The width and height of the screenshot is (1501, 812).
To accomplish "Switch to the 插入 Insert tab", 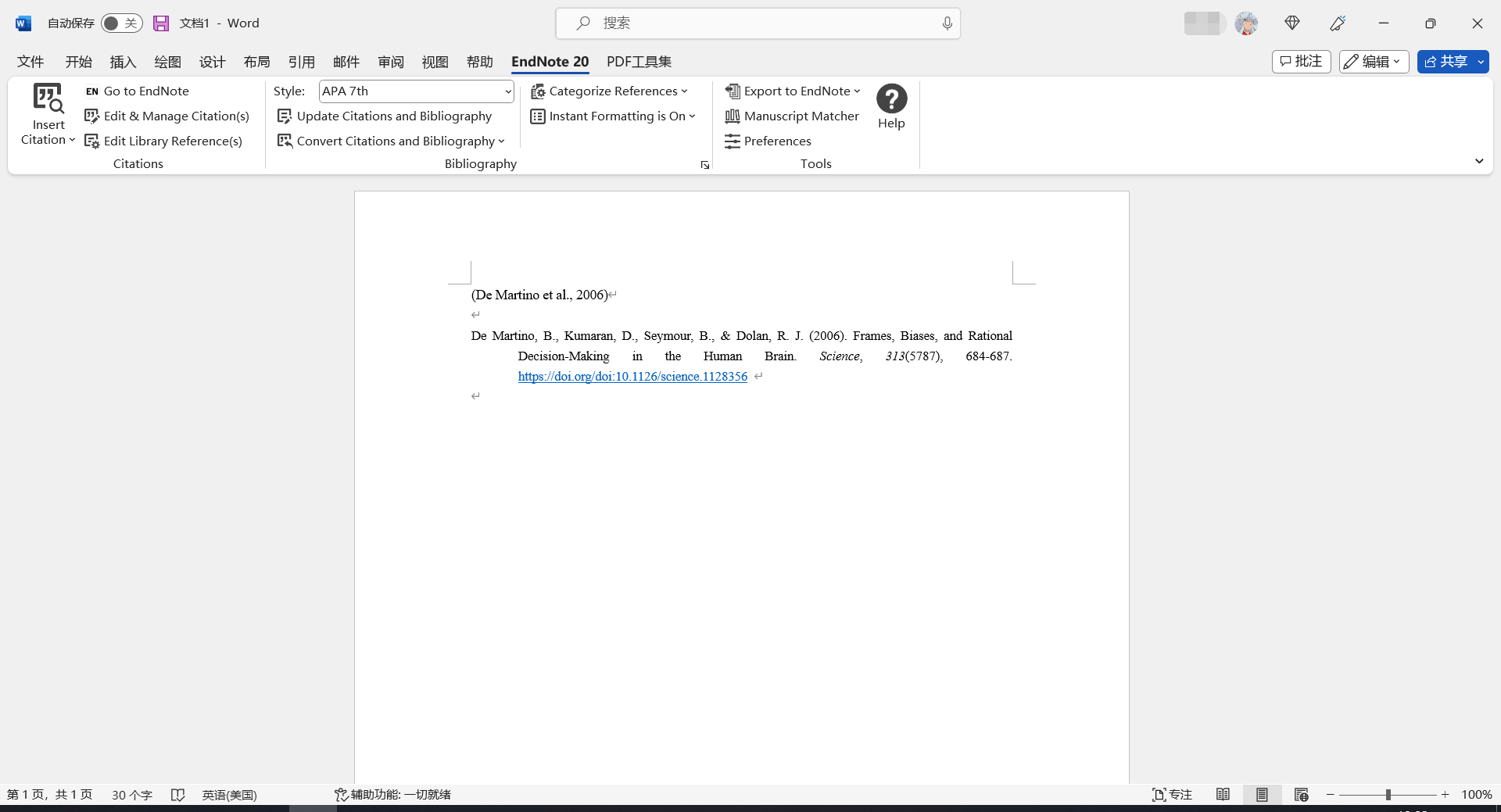I will pyautogui.click(x=123, y=62).
